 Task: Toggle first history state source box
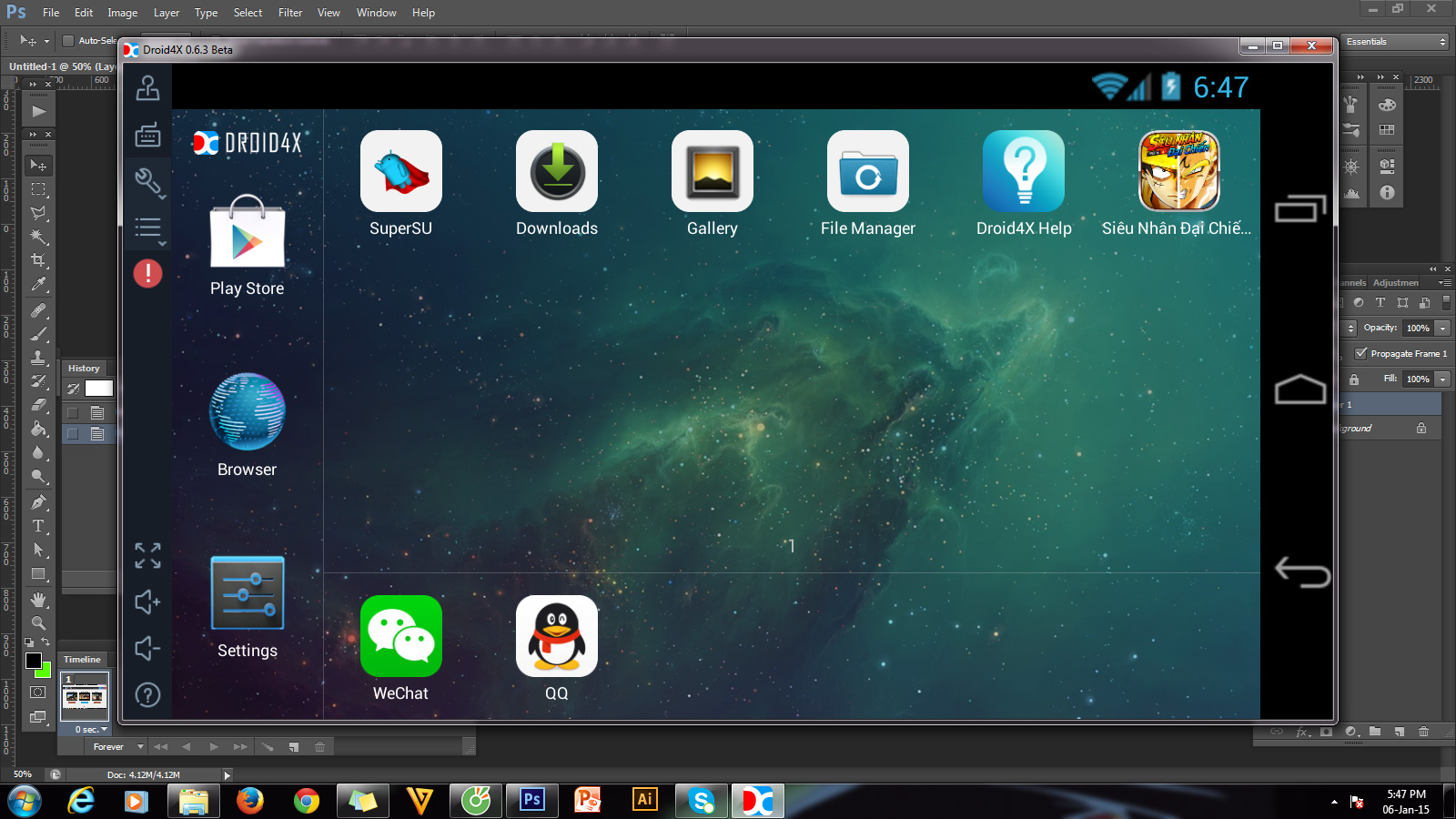pyautogui.click(x=73, y=412)
